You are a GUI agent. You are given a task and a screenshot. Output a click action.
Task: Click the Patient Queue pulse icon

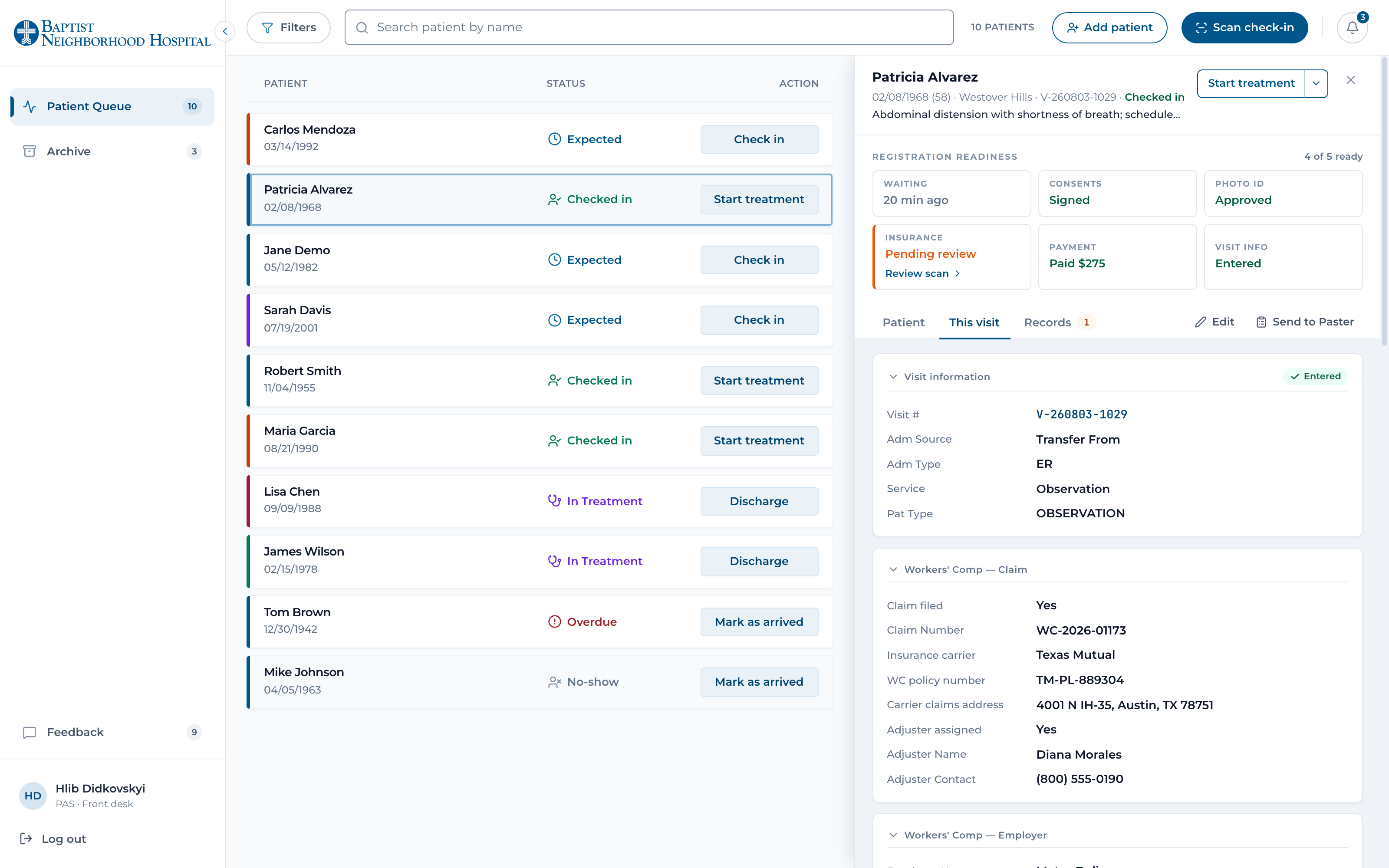tap(30, 106)
